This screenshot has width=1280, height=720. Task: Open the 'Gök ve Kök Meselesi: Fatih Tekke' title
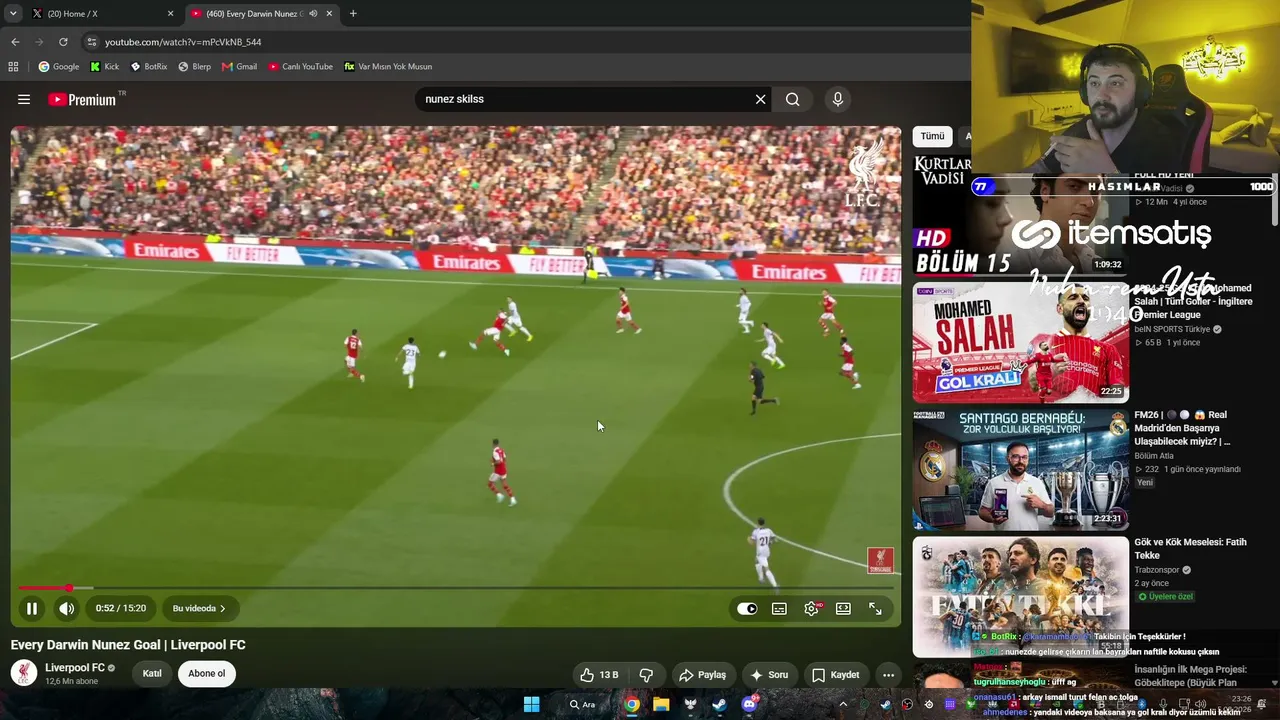click(x=1190, y=548)
